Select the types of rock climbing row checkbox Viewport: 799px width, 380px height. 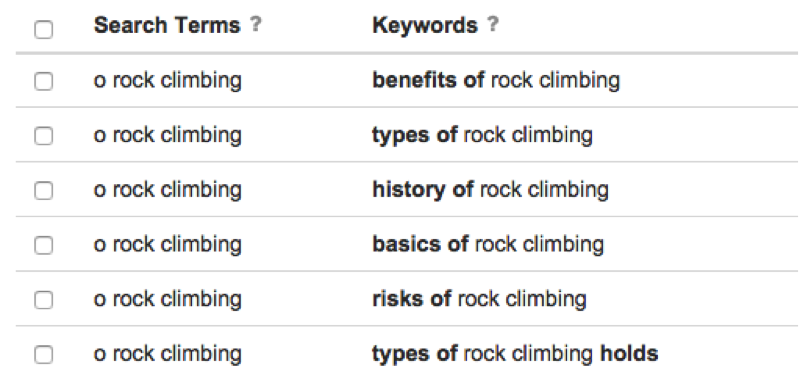pos(43,135)
